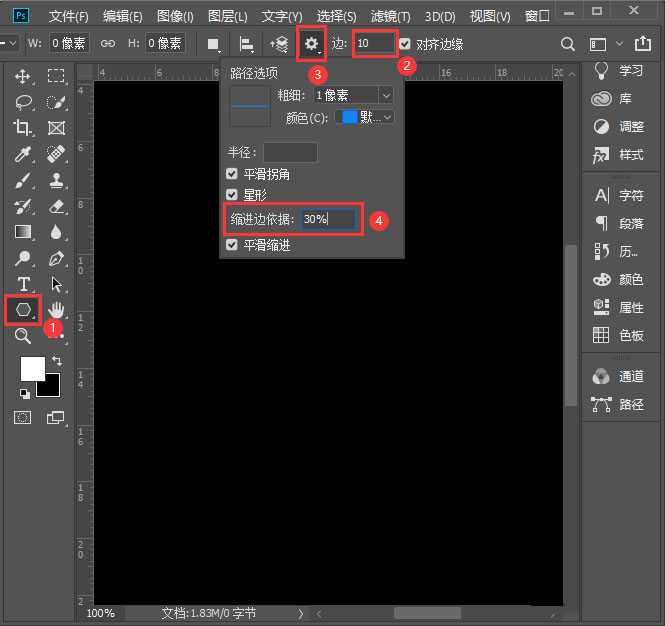Image resolution: width=665 pixels, height=626 pixels.
Task: Open the 图层(L) menu
Action: [x=229, y=17]
